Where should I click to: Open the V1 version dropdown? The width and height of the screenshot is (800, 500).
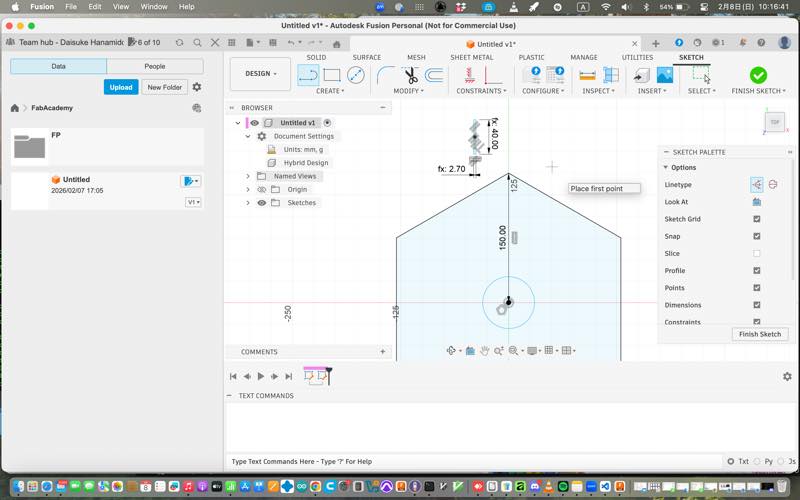[193, 203]
